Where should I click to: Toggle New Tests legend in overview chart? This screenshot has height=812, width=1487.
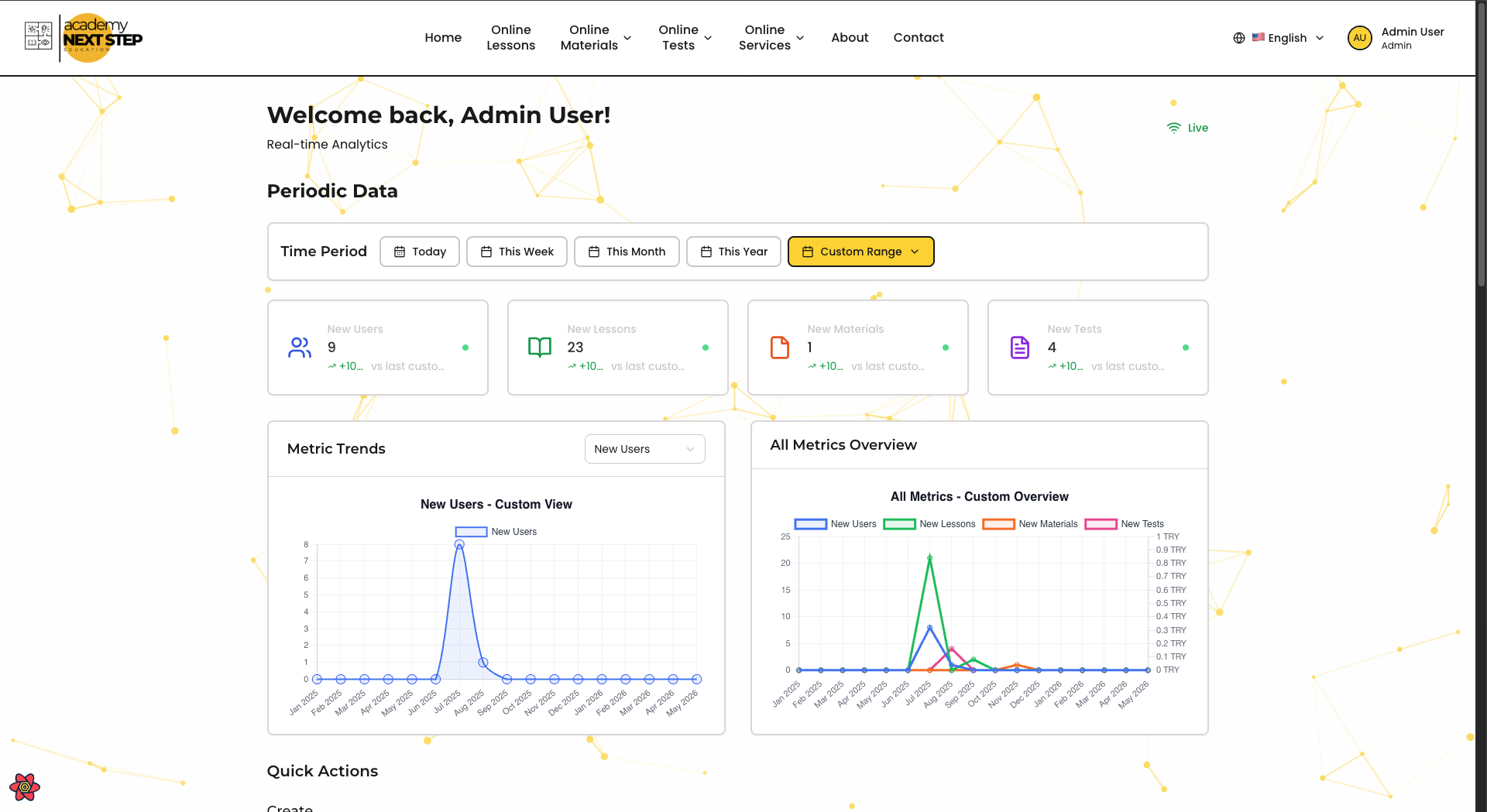(x=1125, y=524)
